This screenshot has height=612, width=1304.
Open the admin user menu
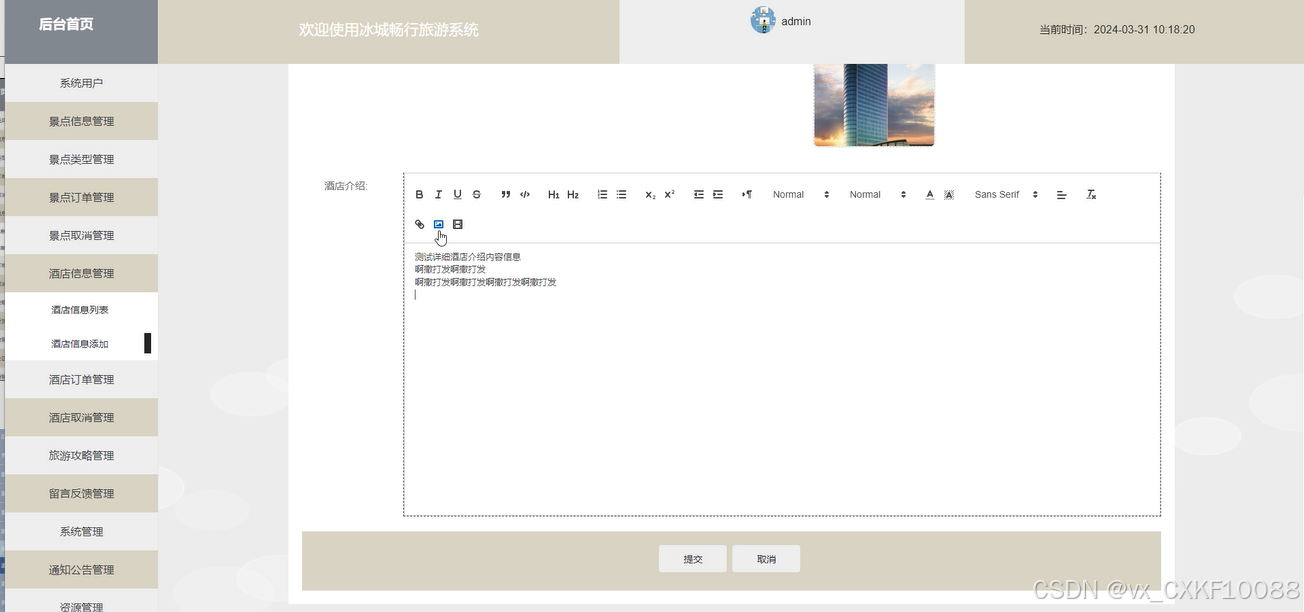796,21
